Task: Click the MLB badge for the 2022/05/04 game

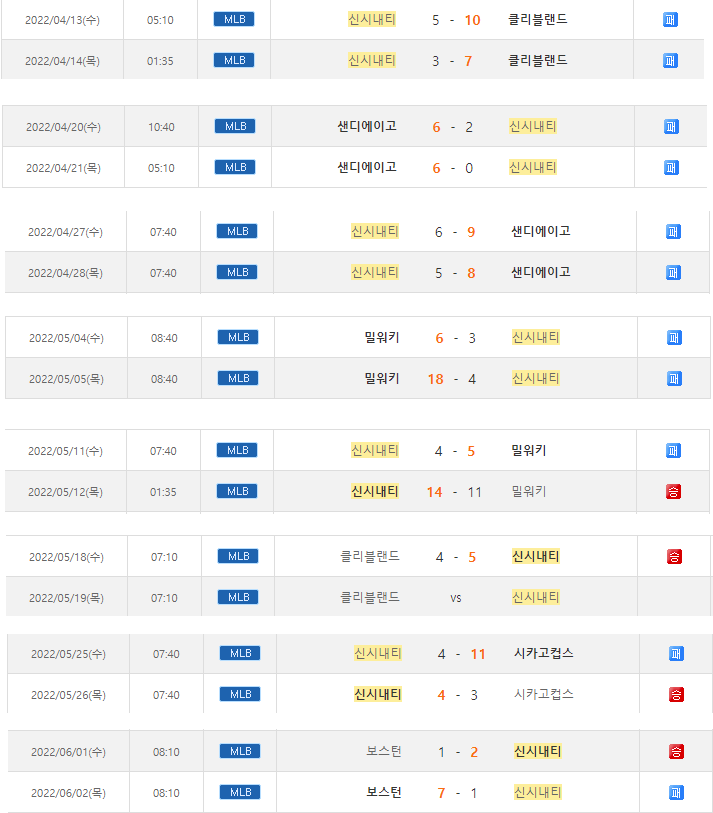Action: point(238,337)
